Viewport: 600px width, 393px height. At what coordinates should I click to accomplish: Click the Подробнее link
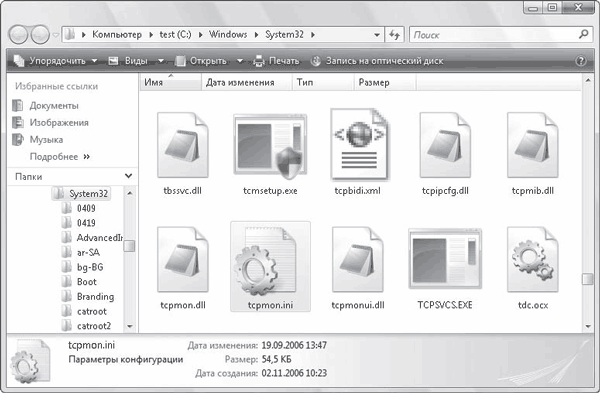(x=60, y=157)
